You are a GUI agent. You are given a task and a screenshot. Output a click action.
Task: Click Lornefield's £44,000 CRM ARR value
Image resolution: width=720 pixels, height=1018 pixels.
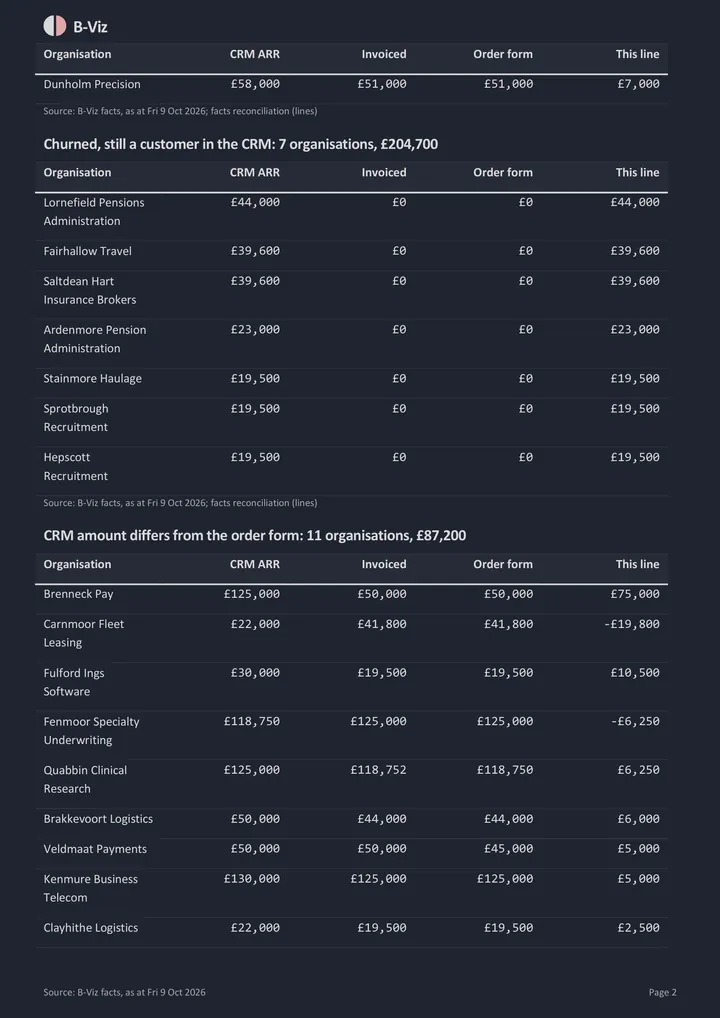(x=255, y=203)
